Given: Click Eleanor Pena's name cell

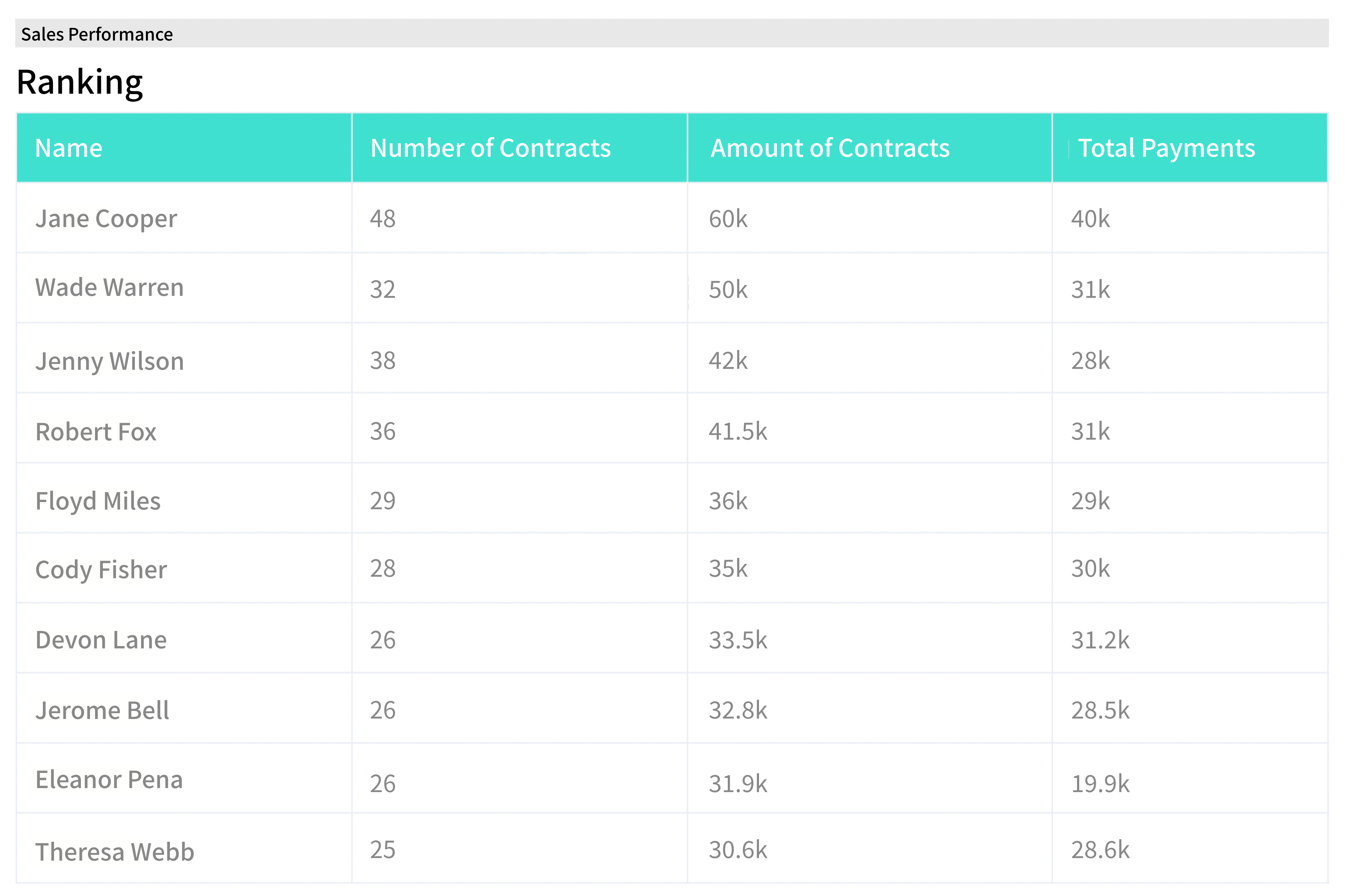Looking at the screenshot, I should click(x=109, y=780).
